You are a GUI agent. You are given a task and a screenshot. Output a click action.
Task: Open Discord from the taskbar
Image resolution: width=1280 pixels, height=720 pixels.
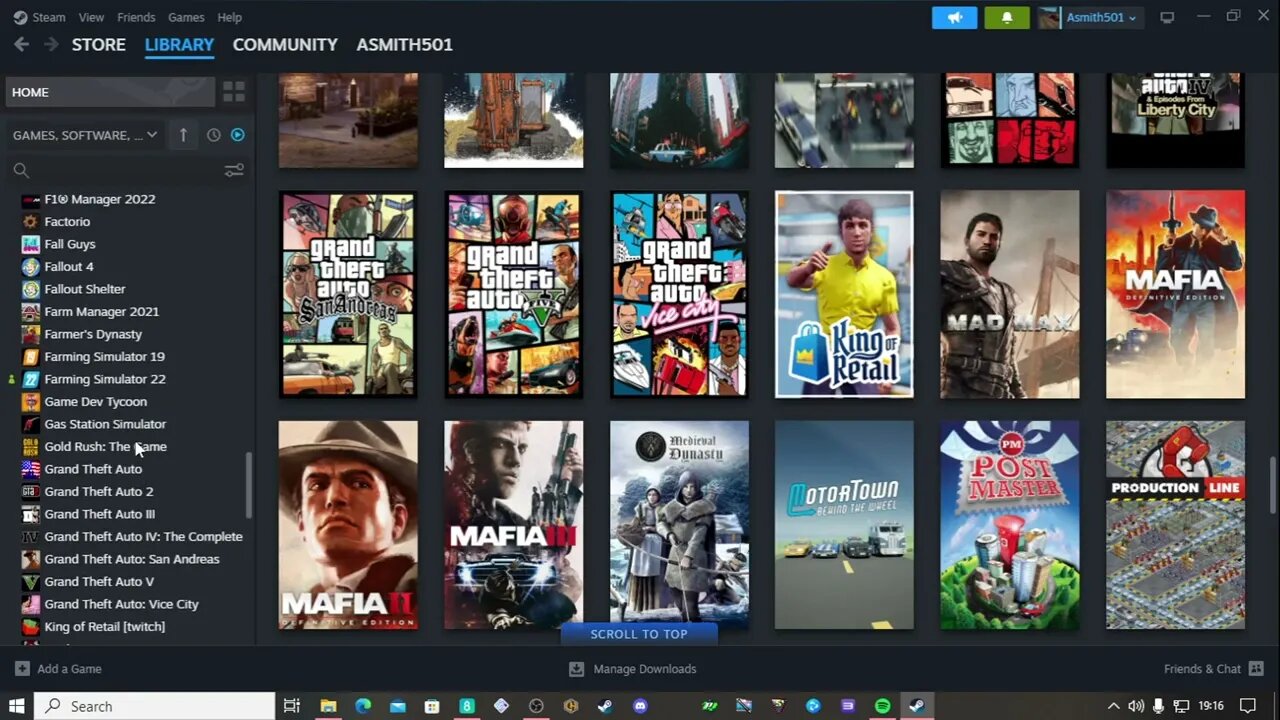pyautogui.click(x=640, y=706)
